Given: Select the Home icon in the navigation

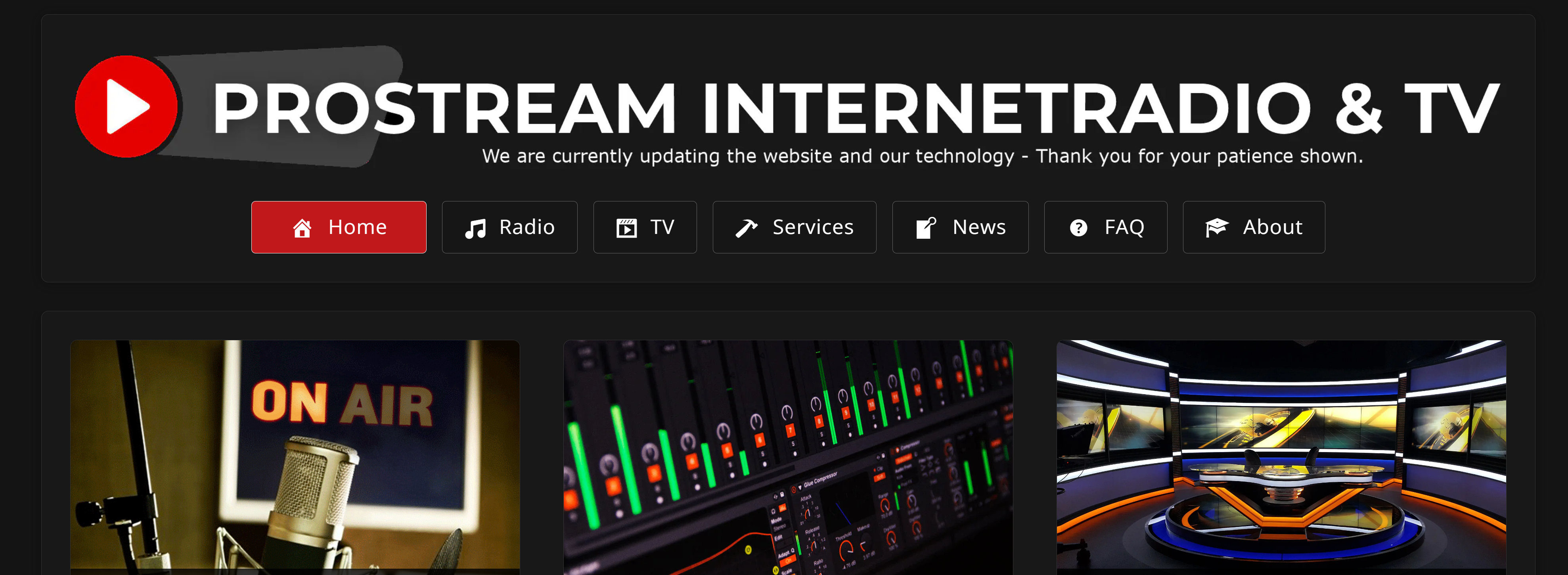Looking at the screenshot, I should 302,226.
